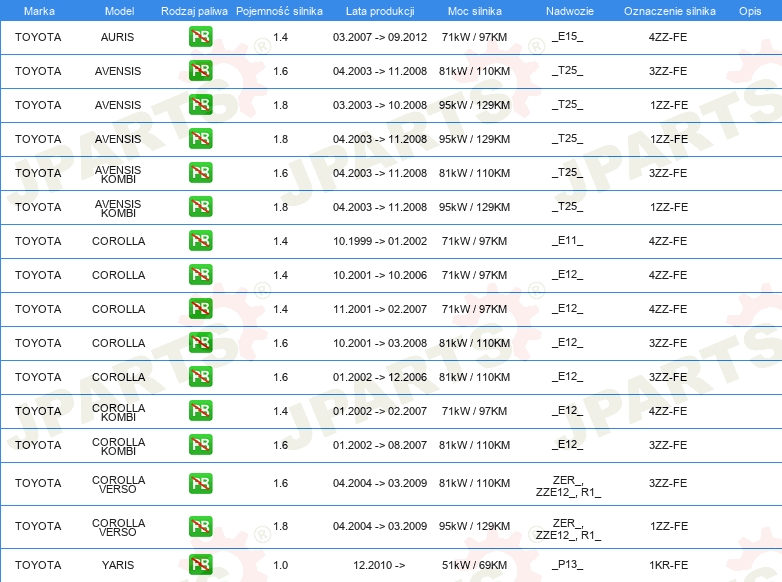Select the YARIS model cell

click(x=118, y=565)
